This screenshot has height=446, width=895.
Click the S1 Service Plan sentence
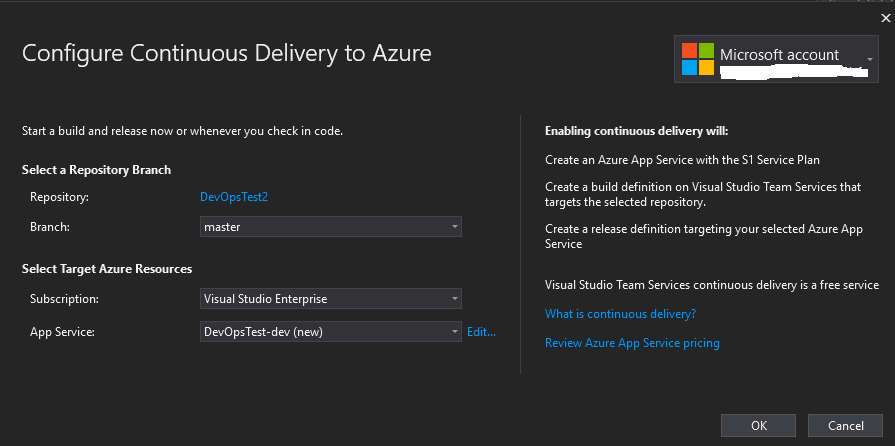682,160
